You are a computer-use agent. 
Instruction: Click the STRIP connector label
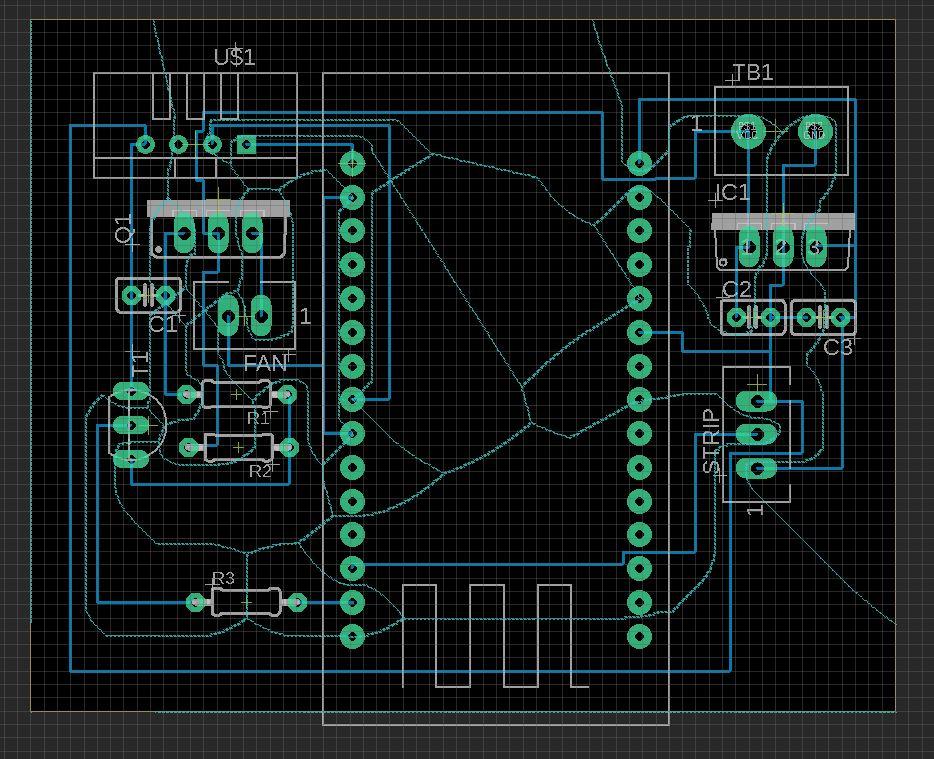712,441
